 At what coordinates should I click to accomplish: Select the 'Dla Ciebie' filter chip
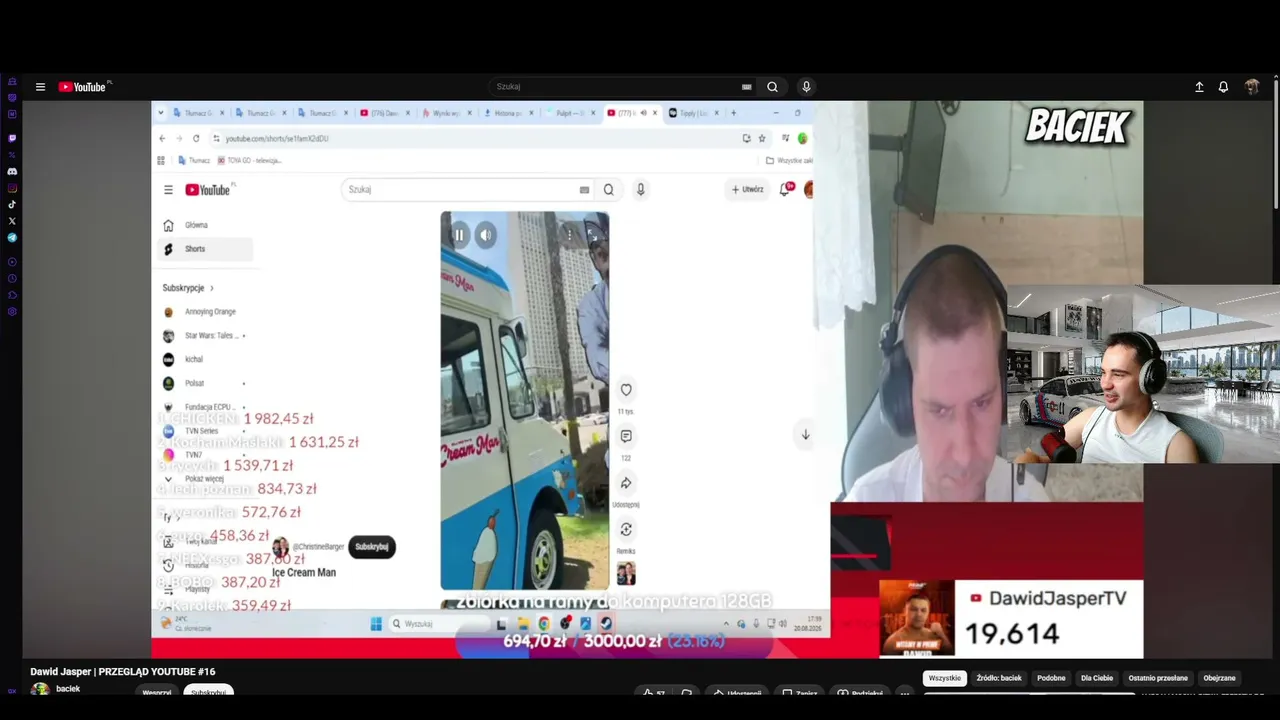pos(1096,678)
